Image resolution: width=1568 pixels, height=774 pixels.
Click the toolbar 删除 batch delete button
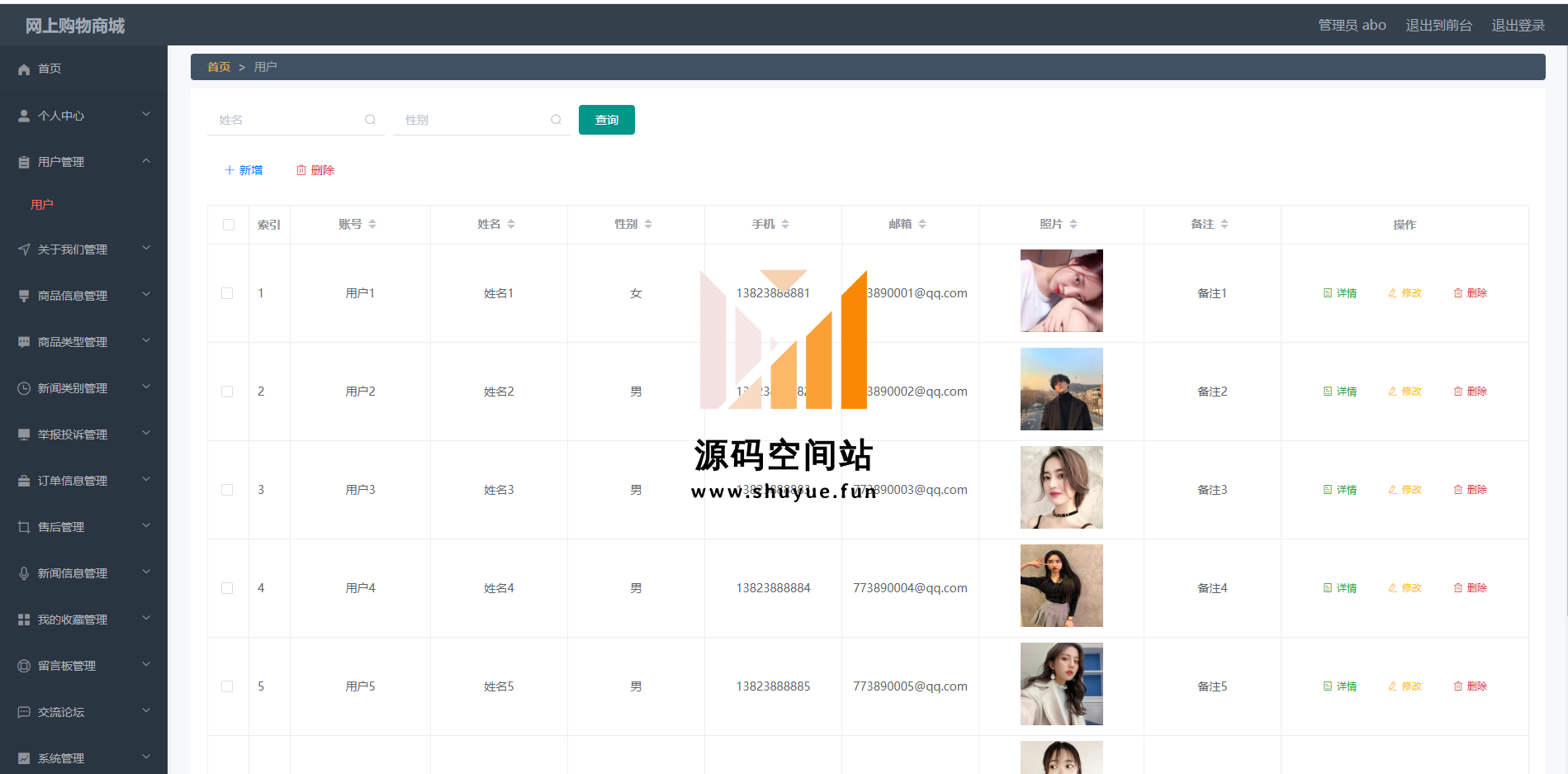coord(315,170)
